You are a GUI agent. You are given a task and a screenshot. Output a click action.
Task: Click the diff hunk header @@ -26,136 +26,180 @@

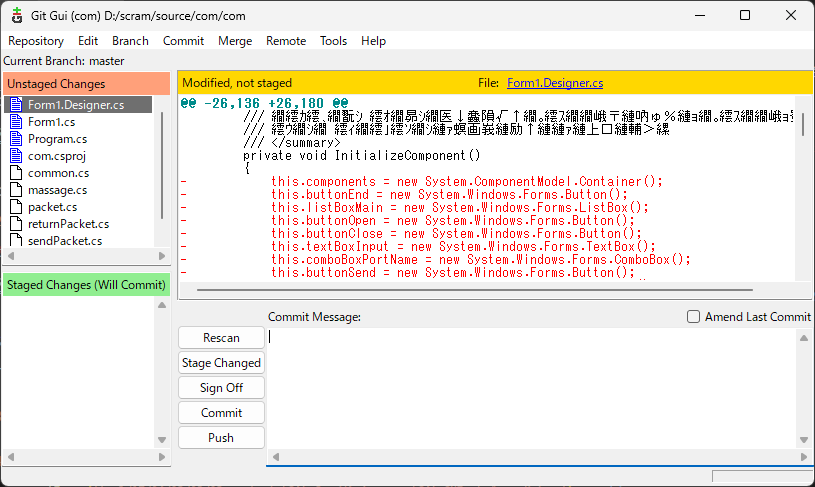(265, 103)
